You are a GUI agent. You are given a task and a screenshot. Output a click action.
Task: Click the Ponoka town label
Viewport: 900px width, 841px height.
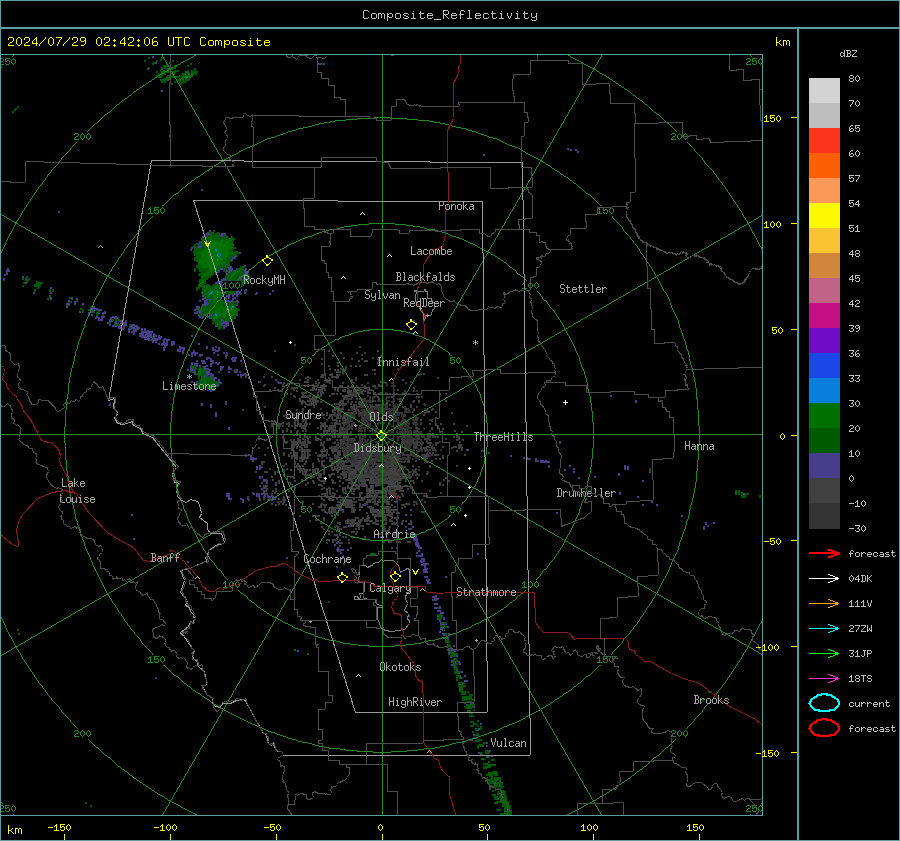point(456,206)
